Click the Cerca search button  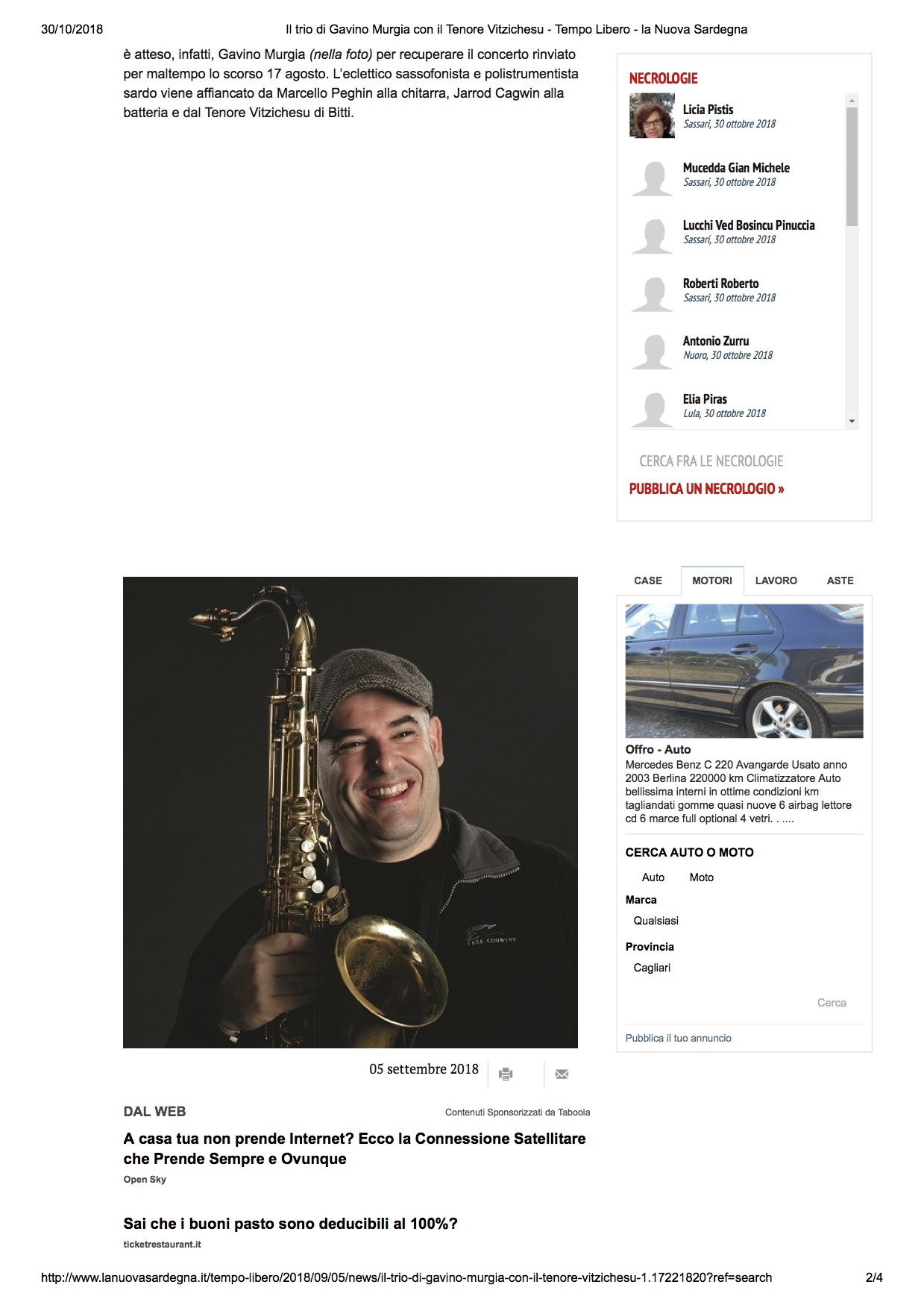[832, 1003]
